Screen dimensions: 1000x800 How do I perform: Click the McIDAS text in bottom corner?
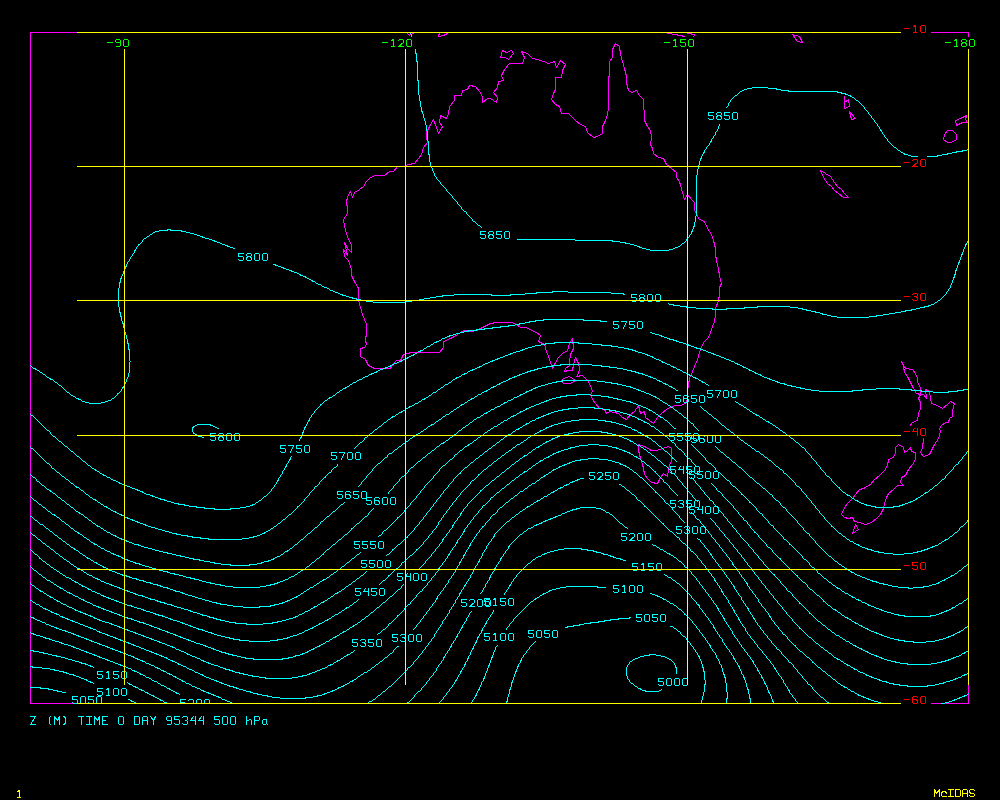coord(953,793)
